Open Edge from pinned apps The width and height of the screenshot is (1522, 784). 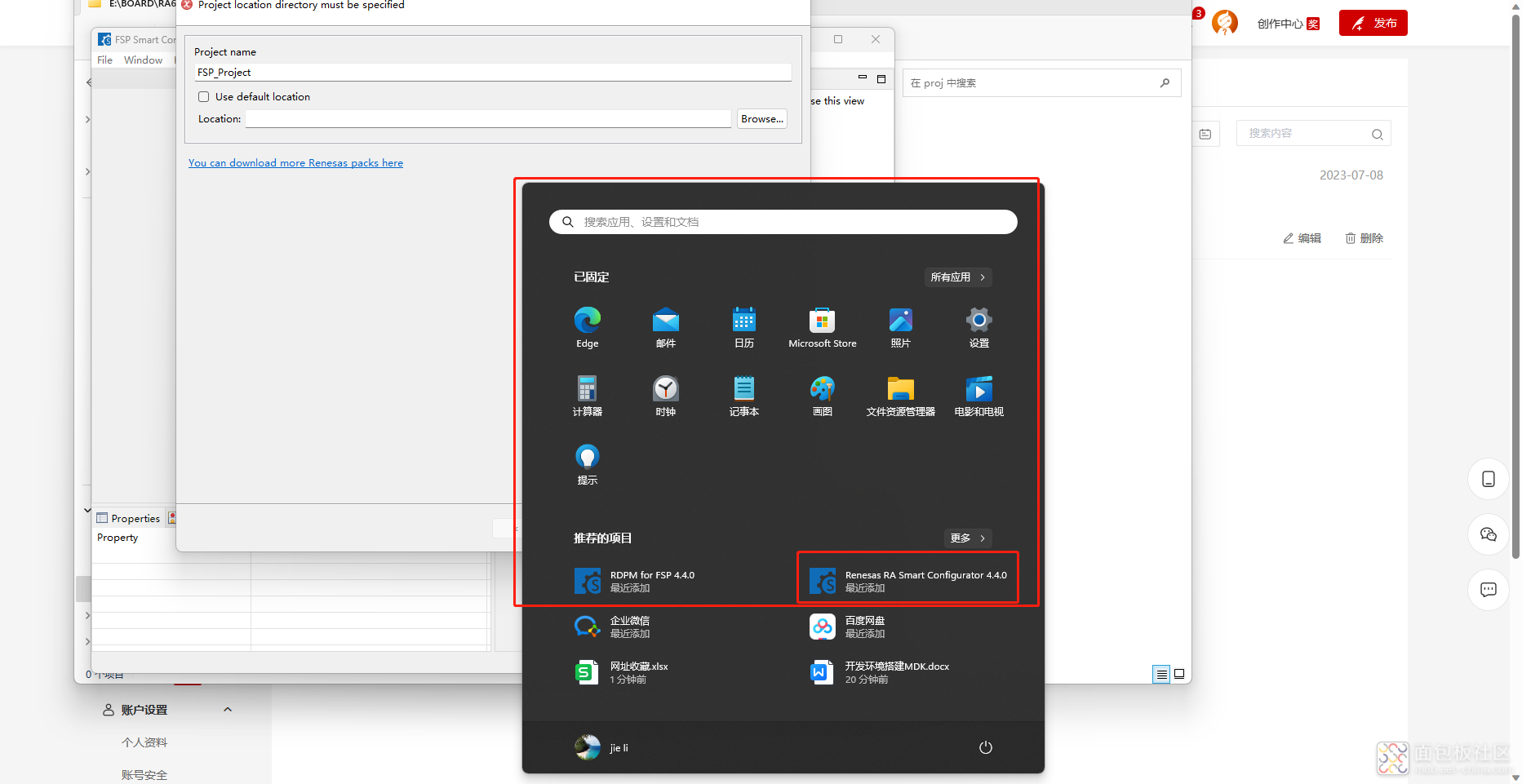click(588, 327)
